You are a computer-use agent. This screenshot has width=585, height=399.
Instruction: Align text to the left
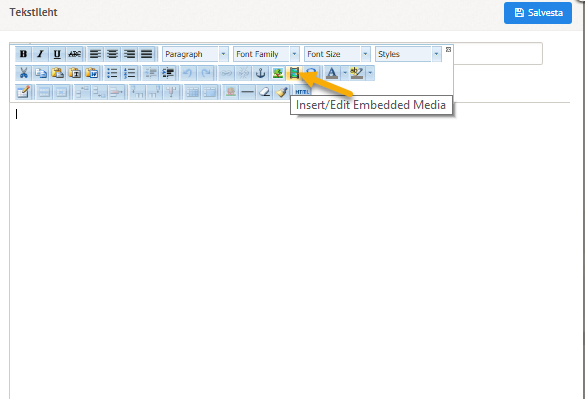96,54
